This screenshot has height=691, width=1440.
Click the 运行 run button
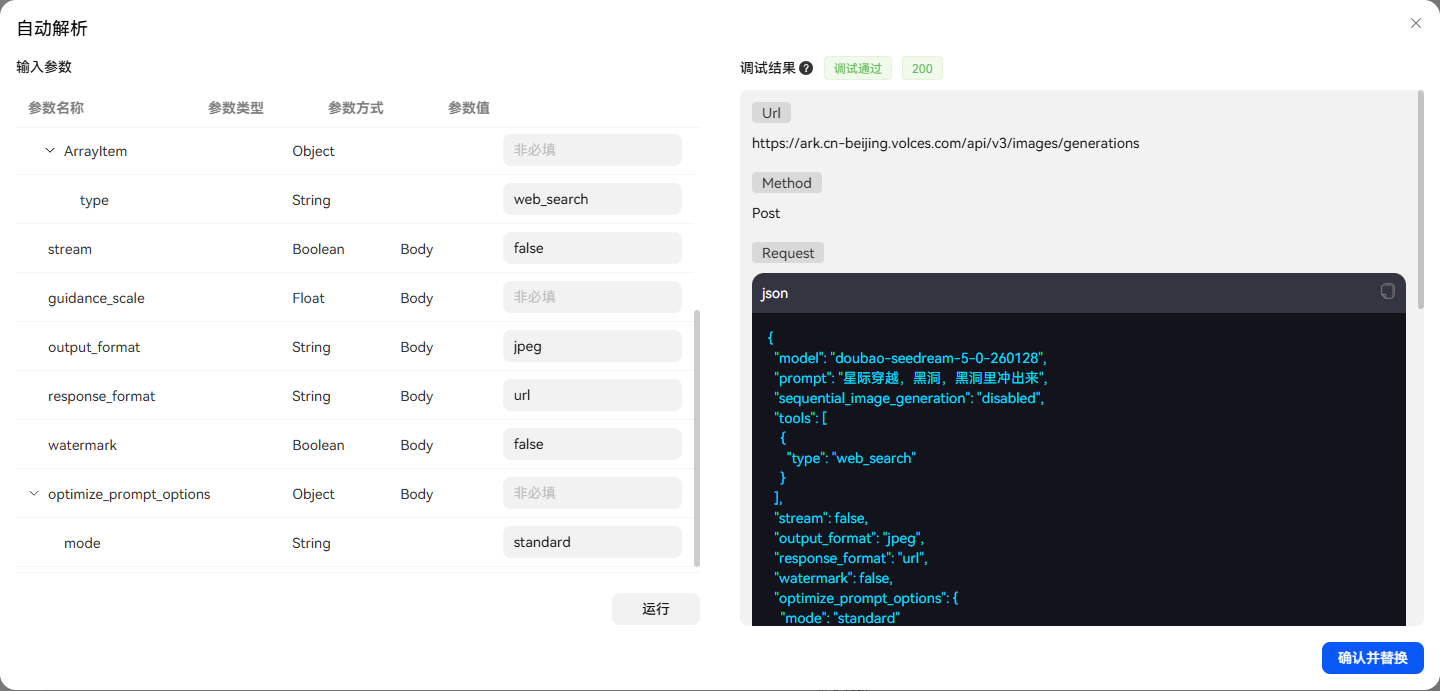[x=656, y=609]
